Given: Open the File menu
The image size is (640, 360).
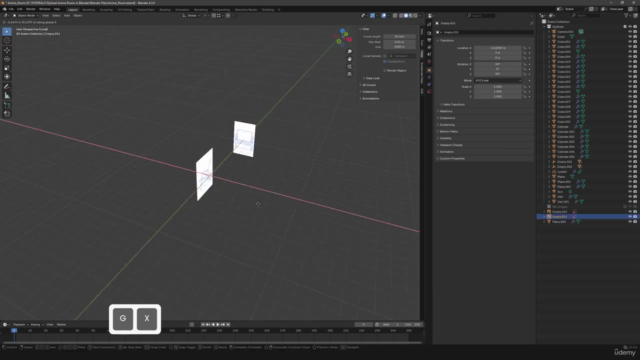Looking at the screenshot, I should [x=11, y=9].
